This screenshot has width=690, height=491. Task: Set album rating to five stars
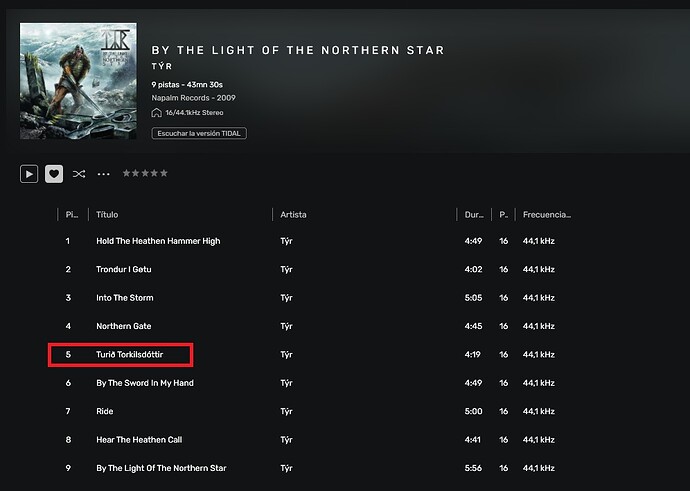click(x=164, y=173)
